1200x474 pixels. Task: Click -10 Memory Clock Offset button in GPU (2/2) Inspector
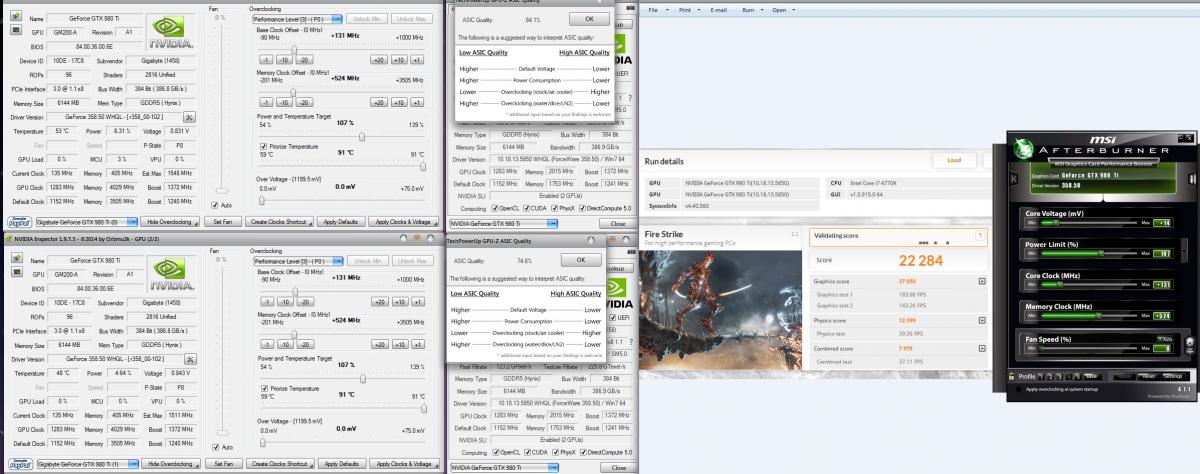(284, 343)
